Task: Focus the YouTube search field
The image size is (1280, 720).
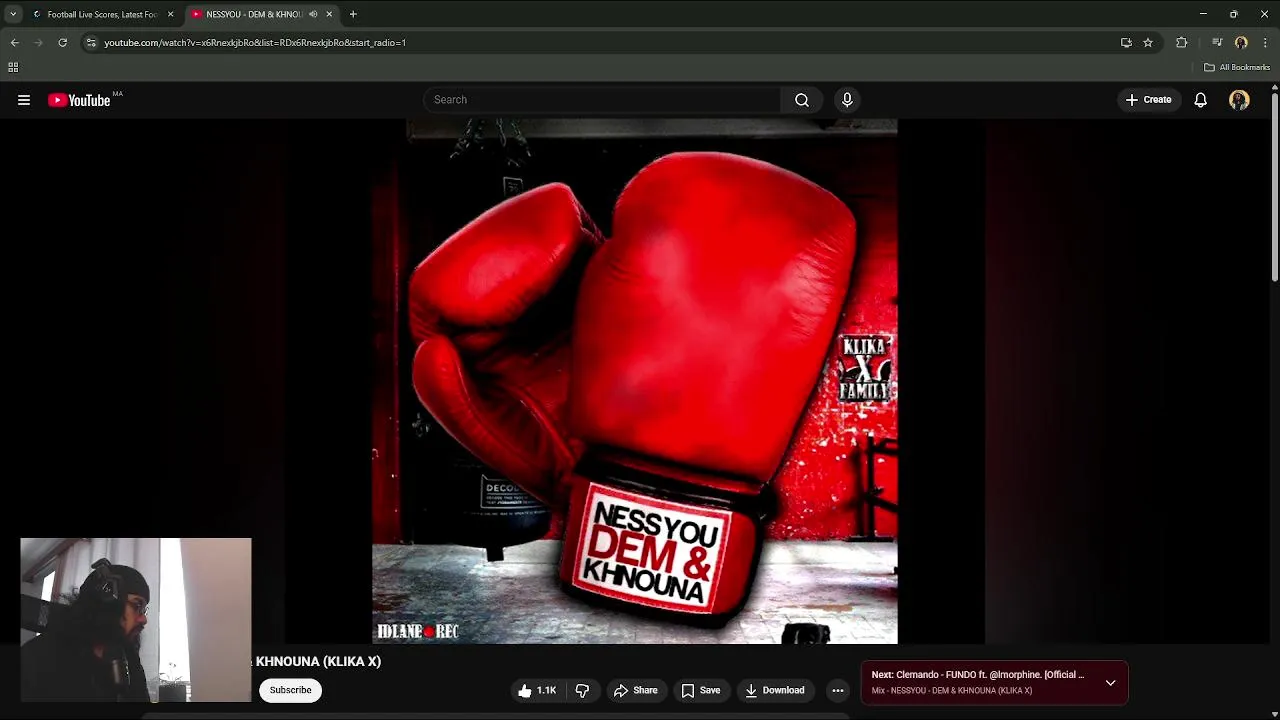Action: pos(602,100)
